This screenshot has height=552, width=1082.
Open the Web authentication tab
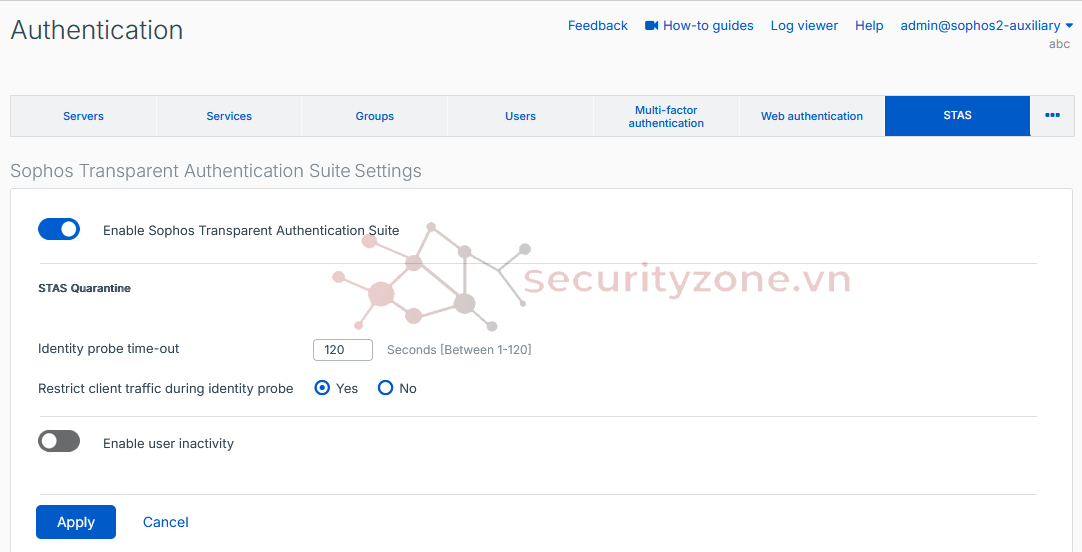coord(812,116)
